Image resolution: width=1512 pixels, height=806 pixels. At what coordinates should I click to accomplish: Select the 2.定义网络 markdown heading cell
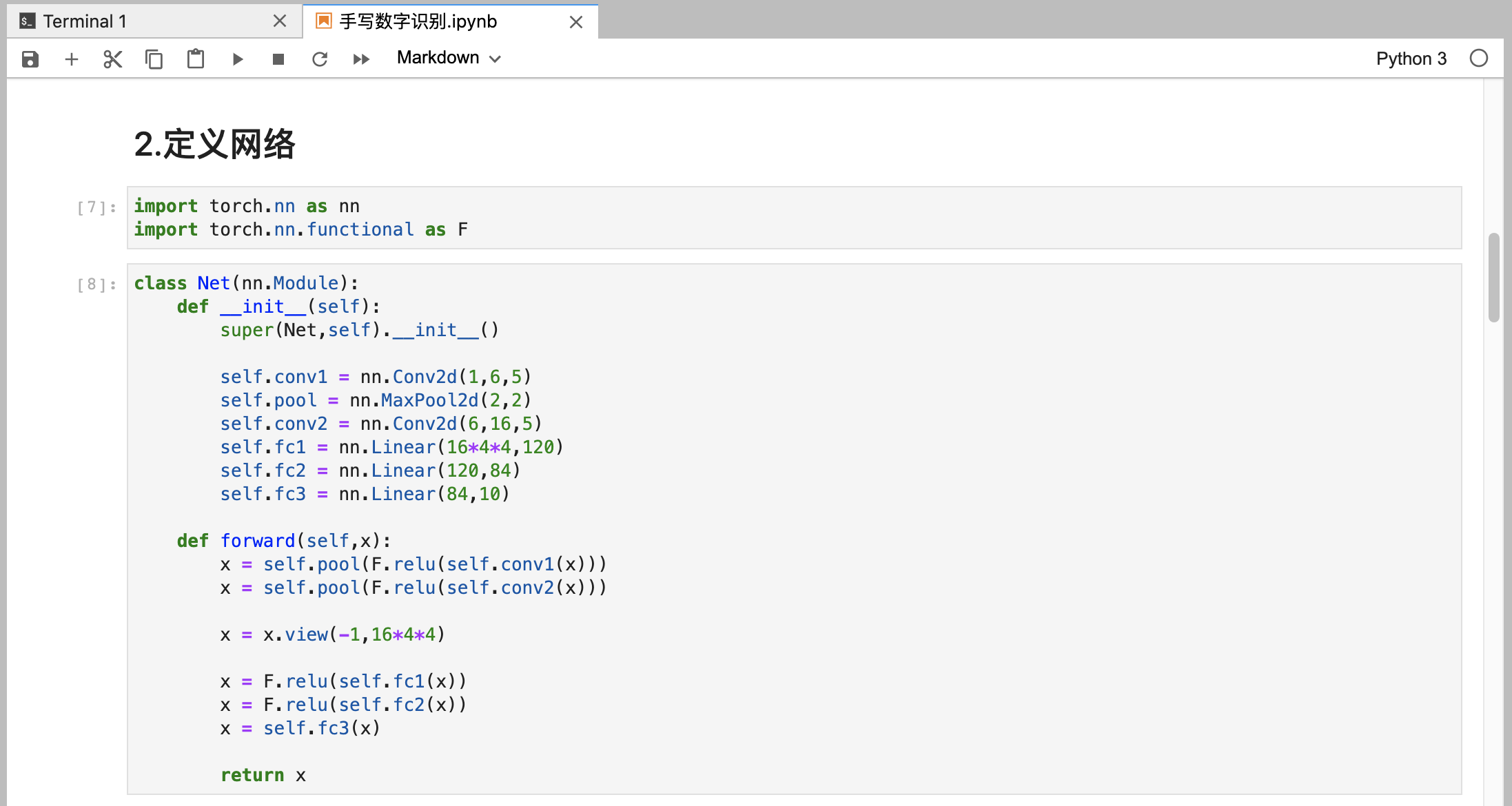(x=215, y=144)
